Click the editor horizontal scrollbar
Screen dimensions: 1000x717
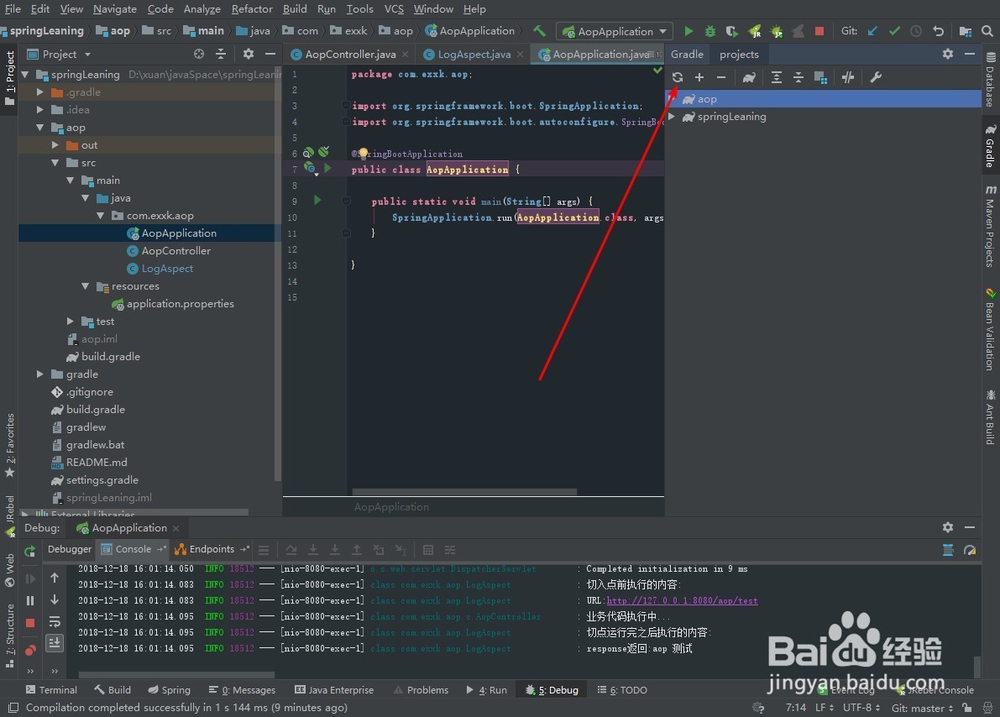coord(464,492)
